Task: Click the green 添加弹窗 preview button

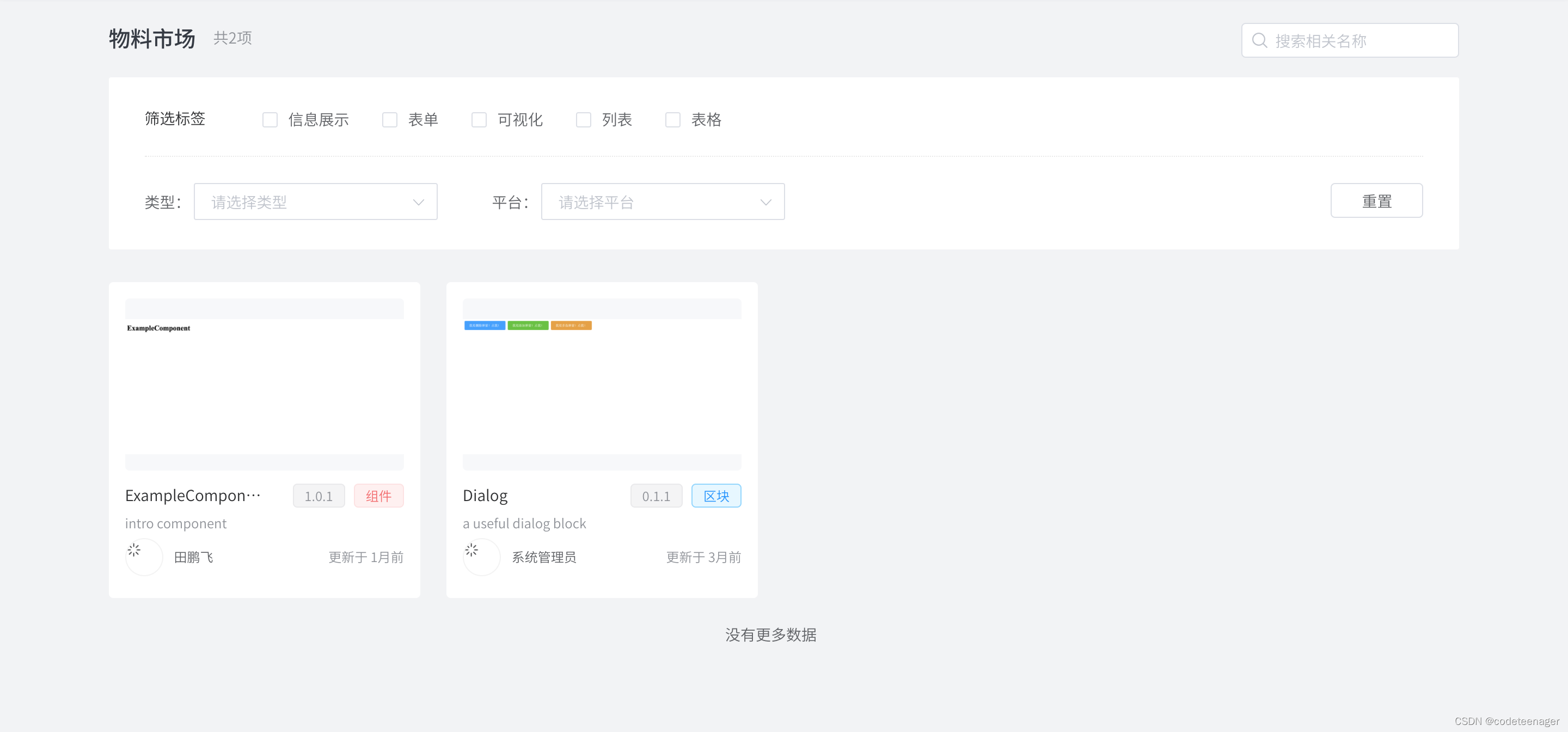Action: click(x=528, y=325)
